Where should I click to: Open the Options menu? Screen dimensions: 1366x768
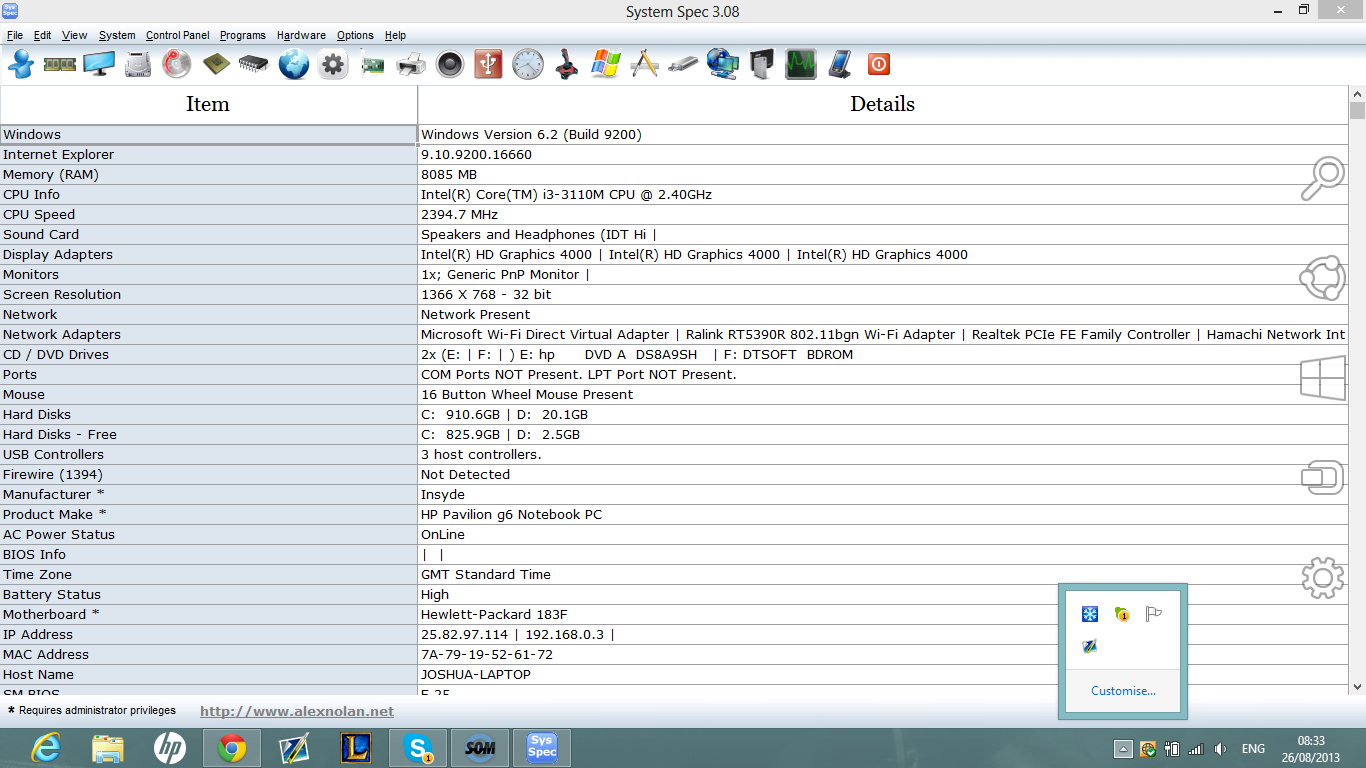click(355, 35)
